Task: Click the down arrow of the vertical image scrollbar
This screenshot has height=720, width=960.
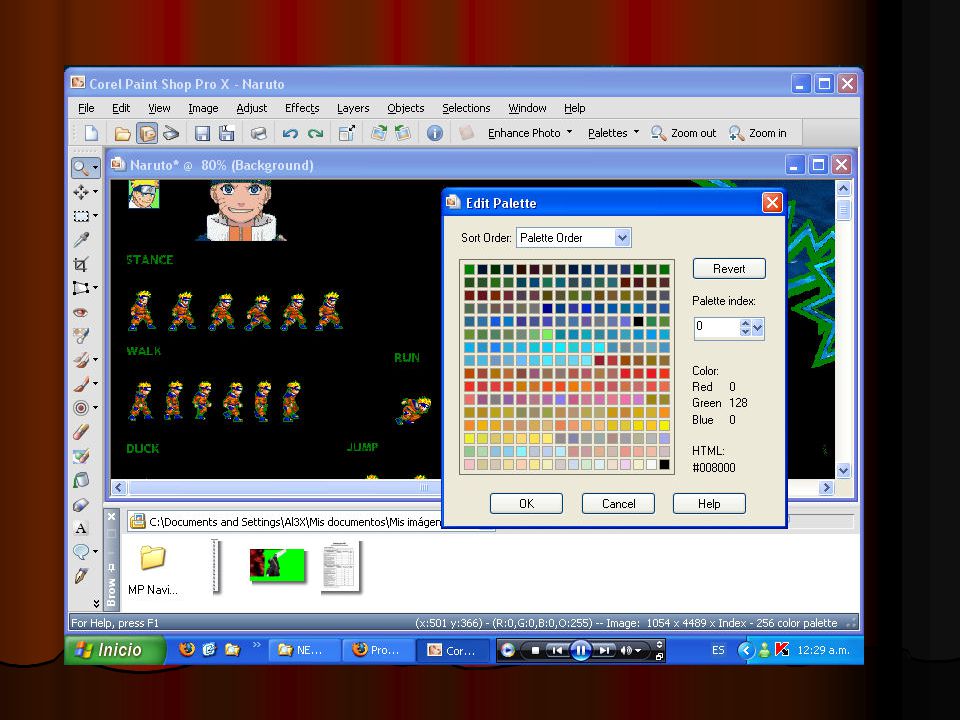Action: (x=843, y=470)
